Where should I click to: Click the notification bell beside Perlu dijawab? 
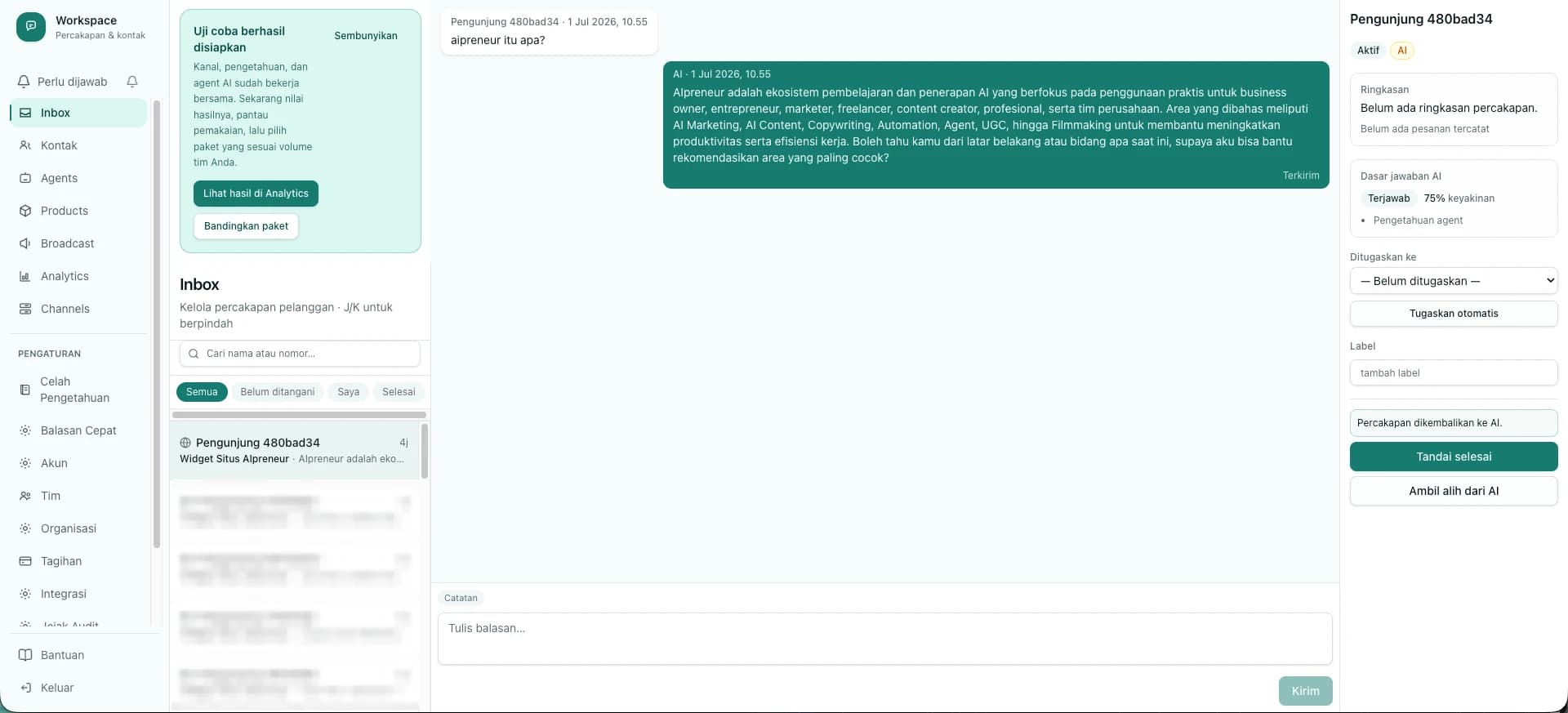pos(132,82)
